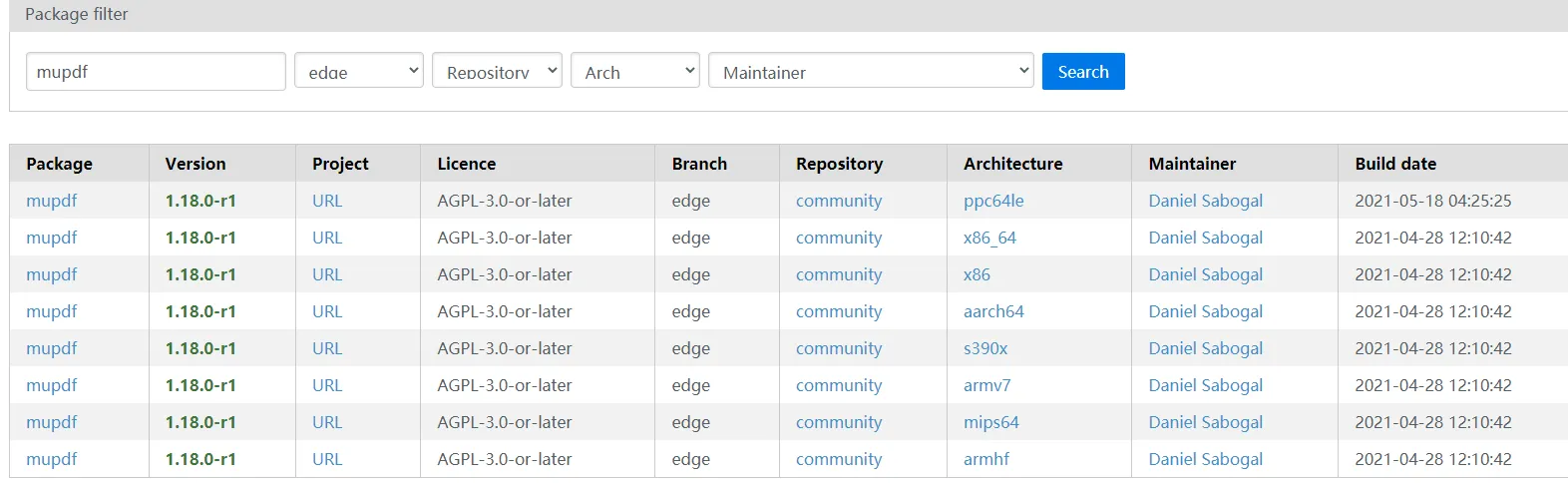Image resolution: width=1568 pixels, height=486 pixels.
Task: Open the Arch filter dropdown
Action: 634,71
